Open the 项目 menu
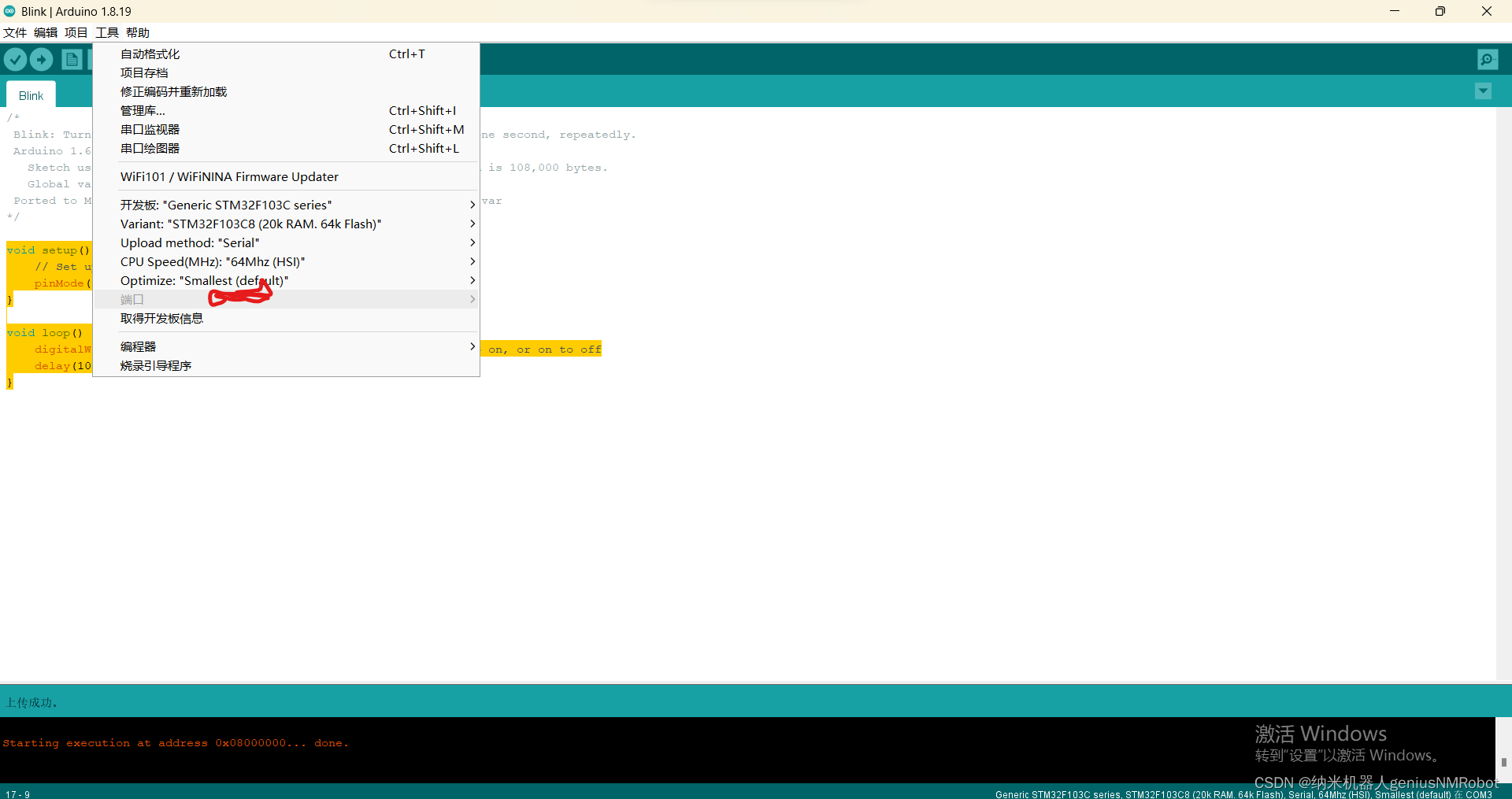 (76, 32)
